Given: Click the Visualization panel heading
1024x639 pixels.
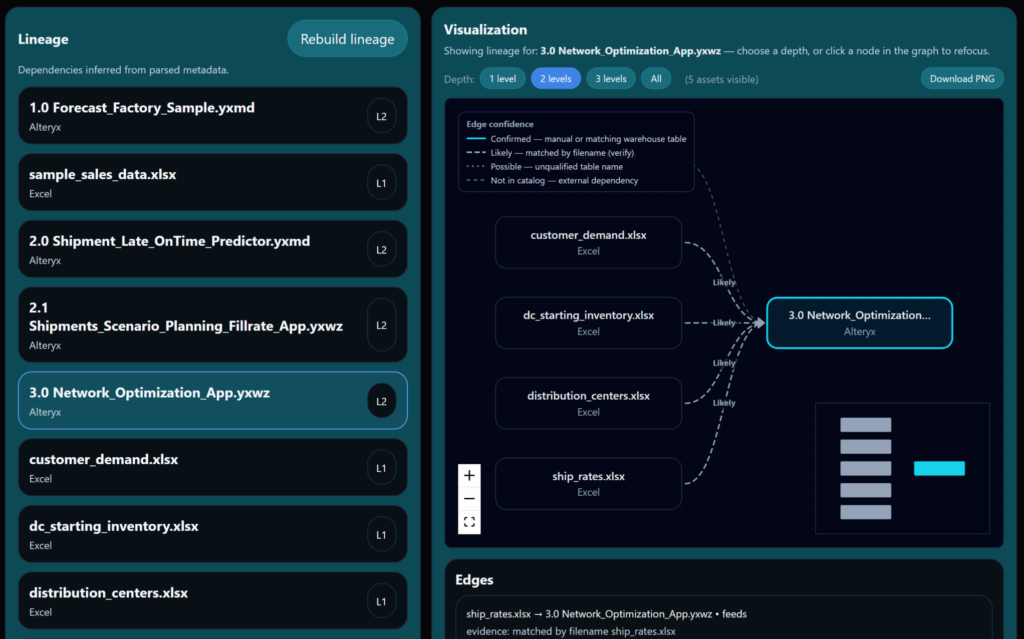Looking at the screenshot, I should (485, 29).
